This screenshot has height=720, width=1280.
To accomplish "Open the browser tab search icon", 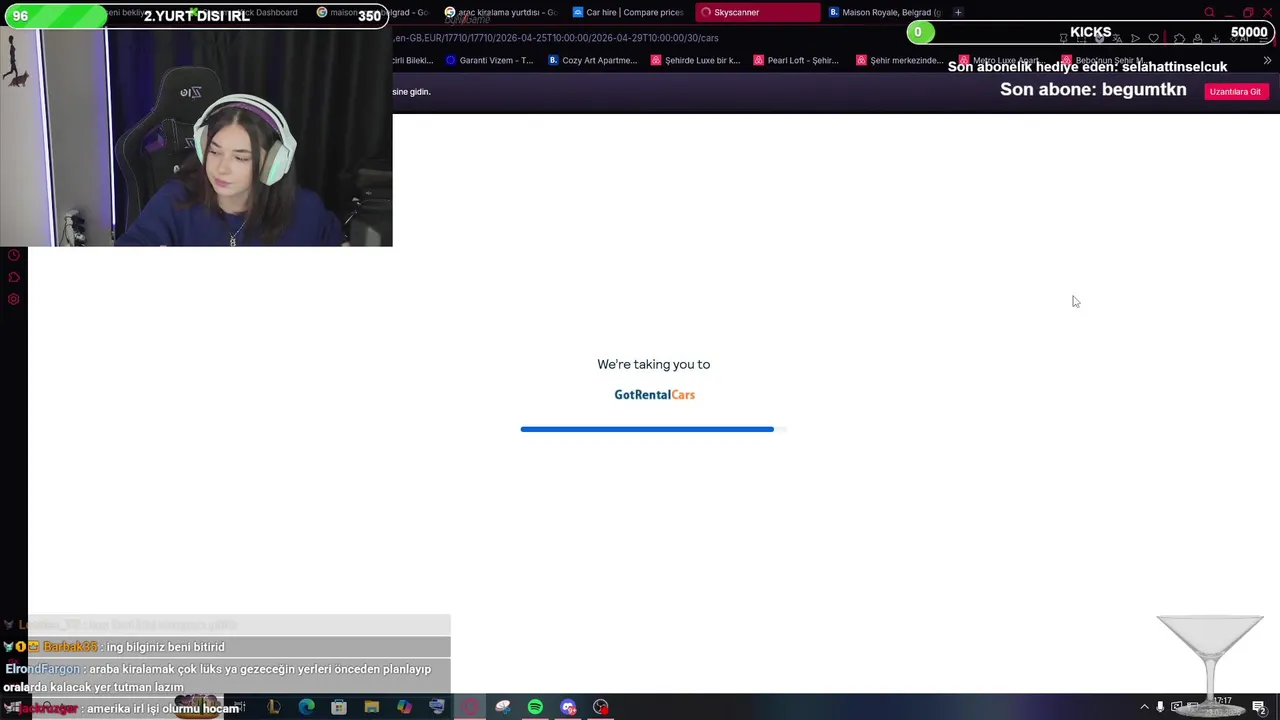I will 1209,12.
